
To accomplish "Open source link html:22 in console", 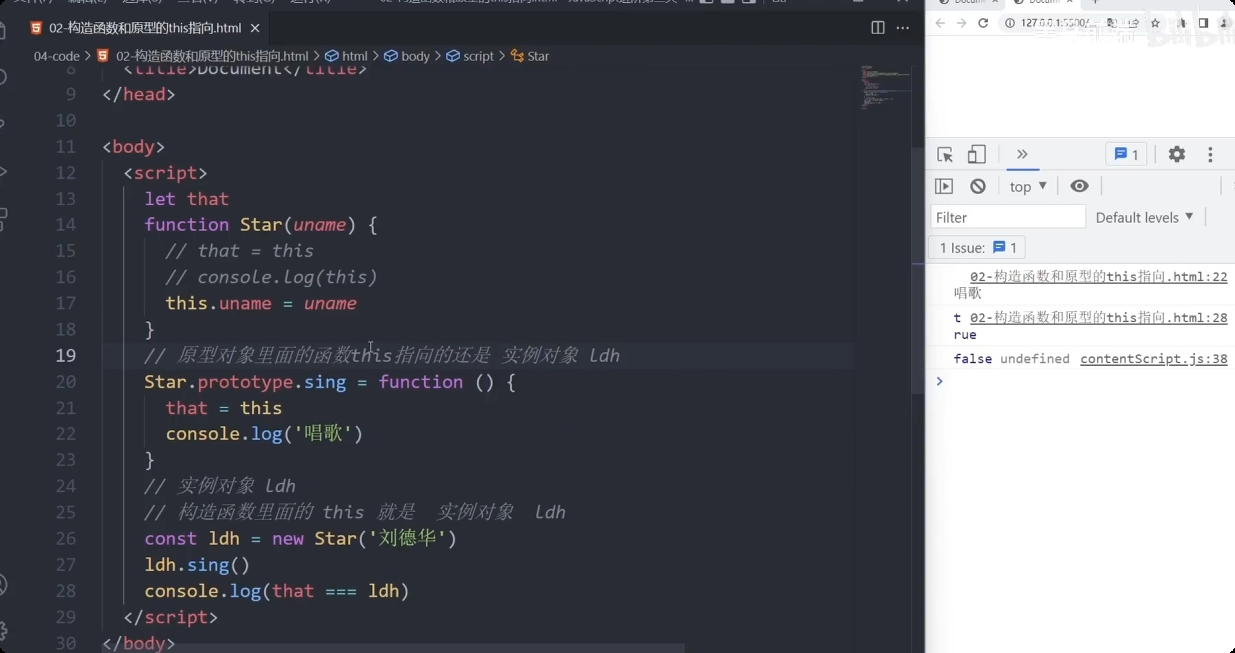I will click(x=1098, y=277).
